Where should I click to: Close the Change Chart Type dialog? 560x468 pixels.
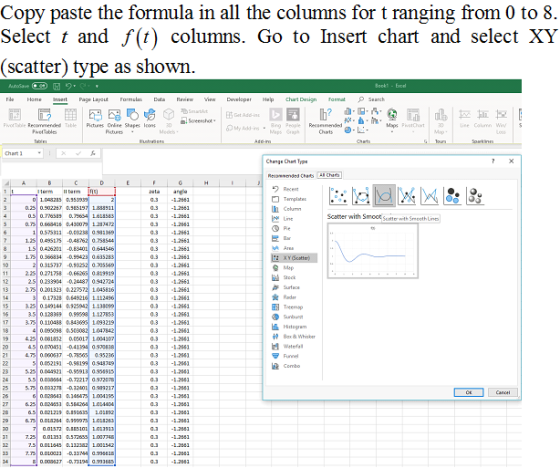tap(511, 161)
